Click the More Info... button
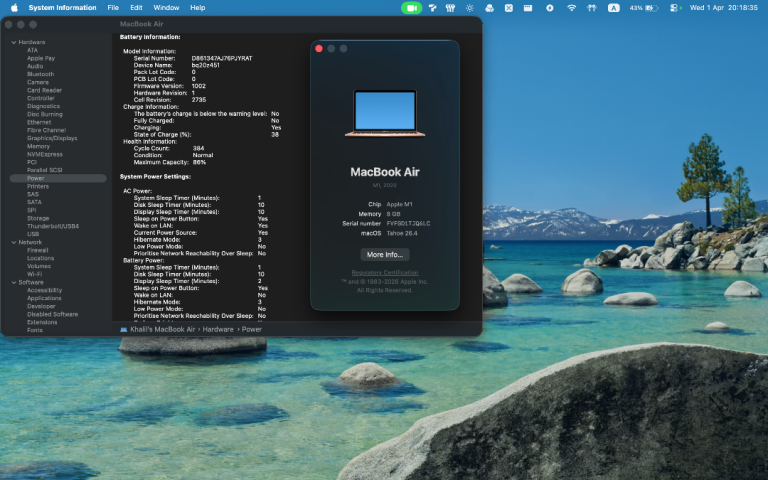Image resolution: width=768 pixels, height=480 pixels. (384, 254)
